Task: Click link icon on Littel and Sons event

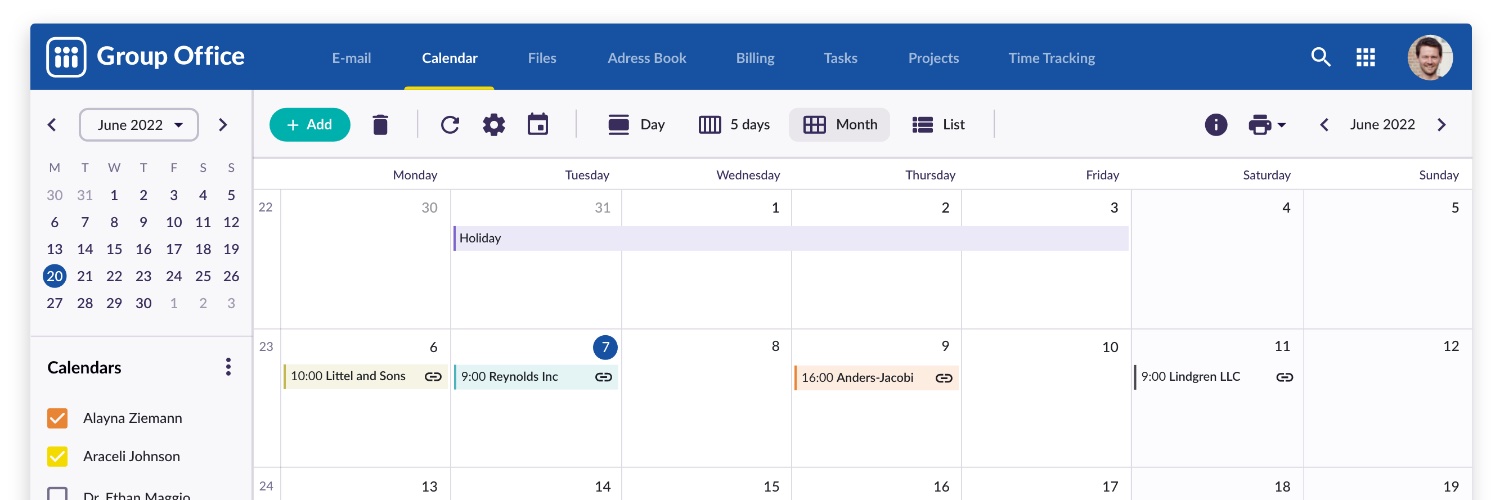Action: [433, 377]
